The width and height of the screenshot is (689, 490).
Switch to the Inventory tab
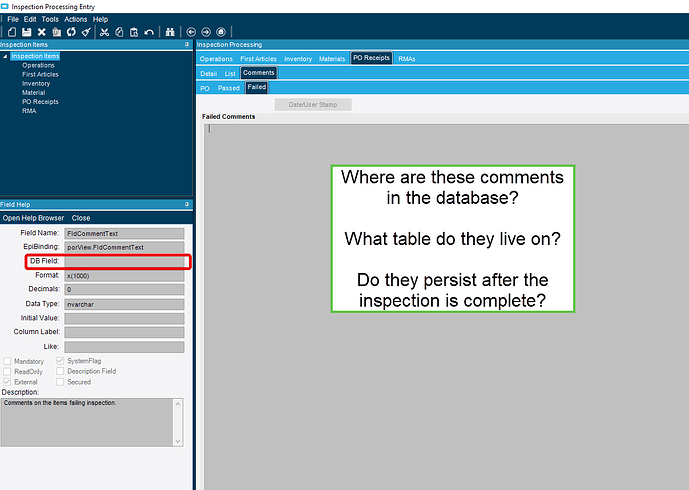point(298,58)
